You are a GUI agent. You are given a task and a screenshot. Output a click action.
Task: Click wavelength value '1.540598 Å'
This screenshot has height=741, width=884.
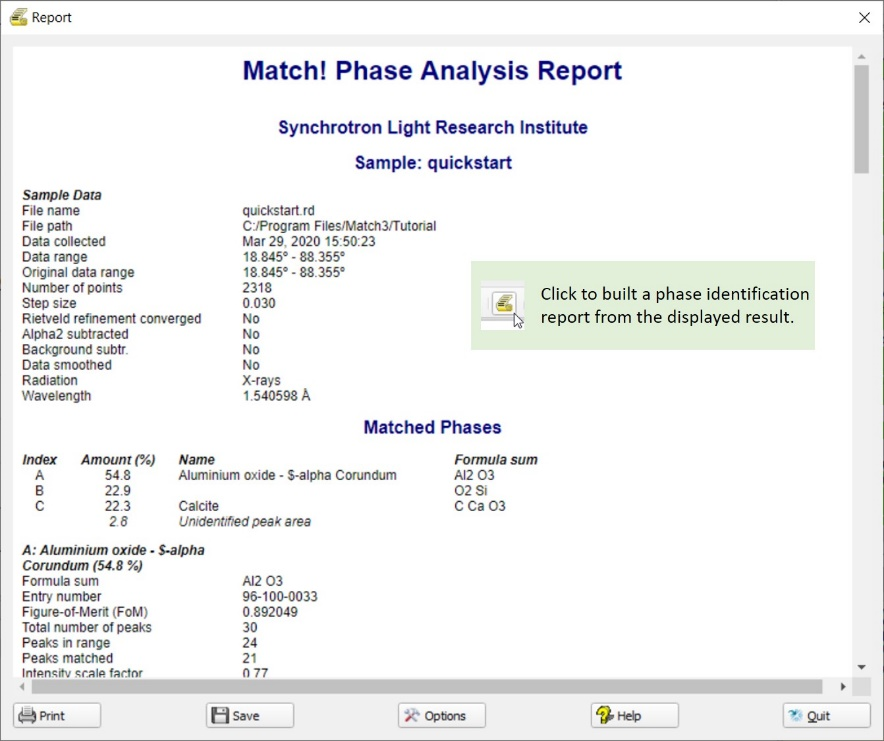[x=276, y=396]
